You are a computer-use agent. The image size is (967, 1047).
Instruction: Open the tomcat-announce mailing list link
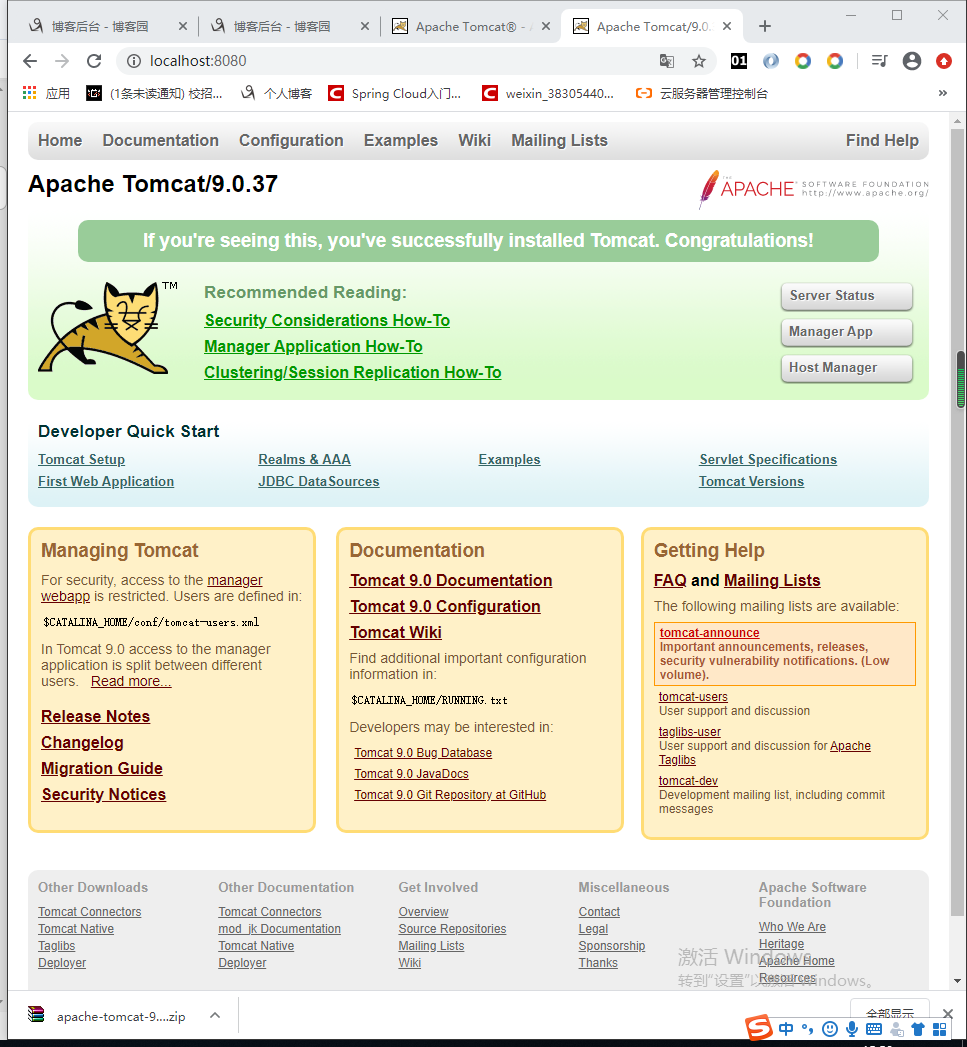tap(709, 632)
